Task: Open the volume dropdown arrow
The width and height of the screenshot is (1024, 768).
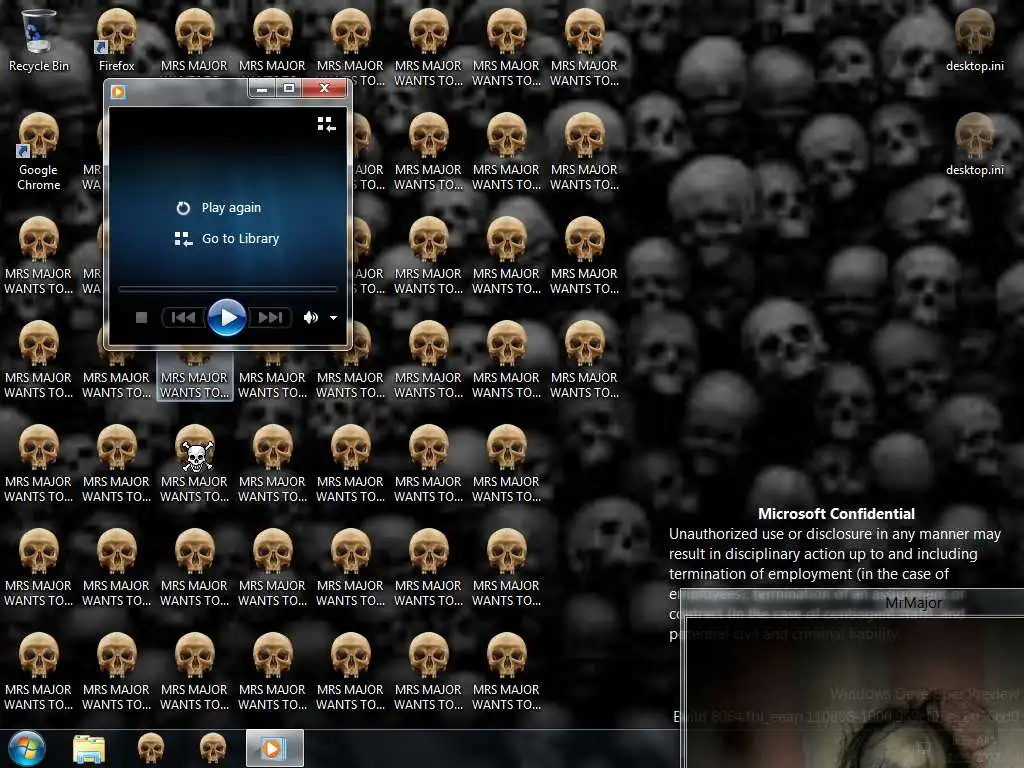Action: click(333, 318)
